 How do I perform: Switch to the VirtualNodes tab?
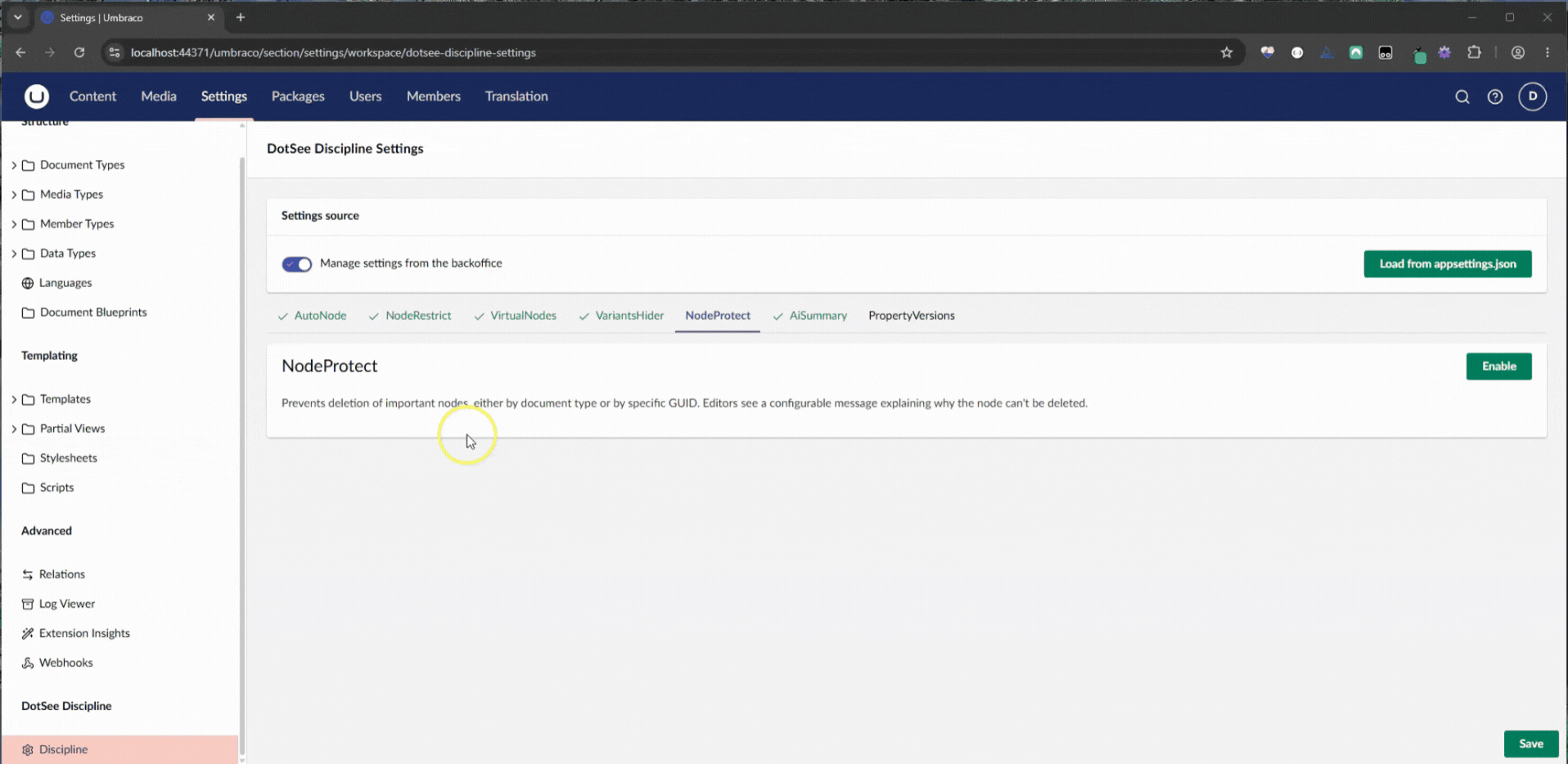coord(516,316)
